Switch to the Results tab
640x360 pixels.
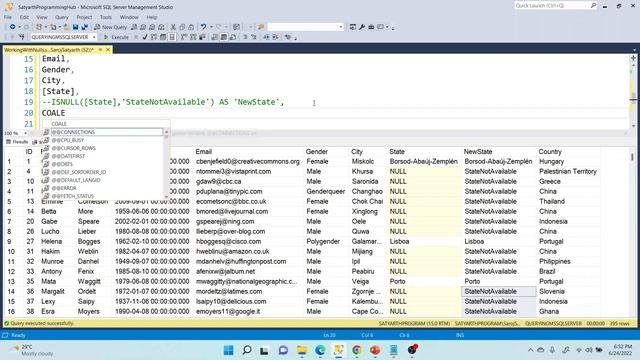pyautogui.click(x=17, y=142)
